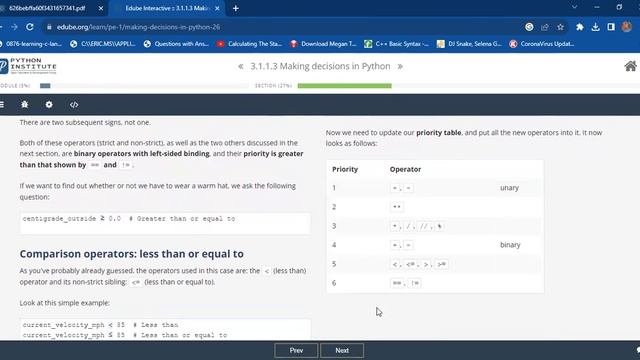The width and height of the screenshot is (640, 360).
Task: Open the C:\ERIC.MS\APPLI bookmark
Action: tap(103, 44)
